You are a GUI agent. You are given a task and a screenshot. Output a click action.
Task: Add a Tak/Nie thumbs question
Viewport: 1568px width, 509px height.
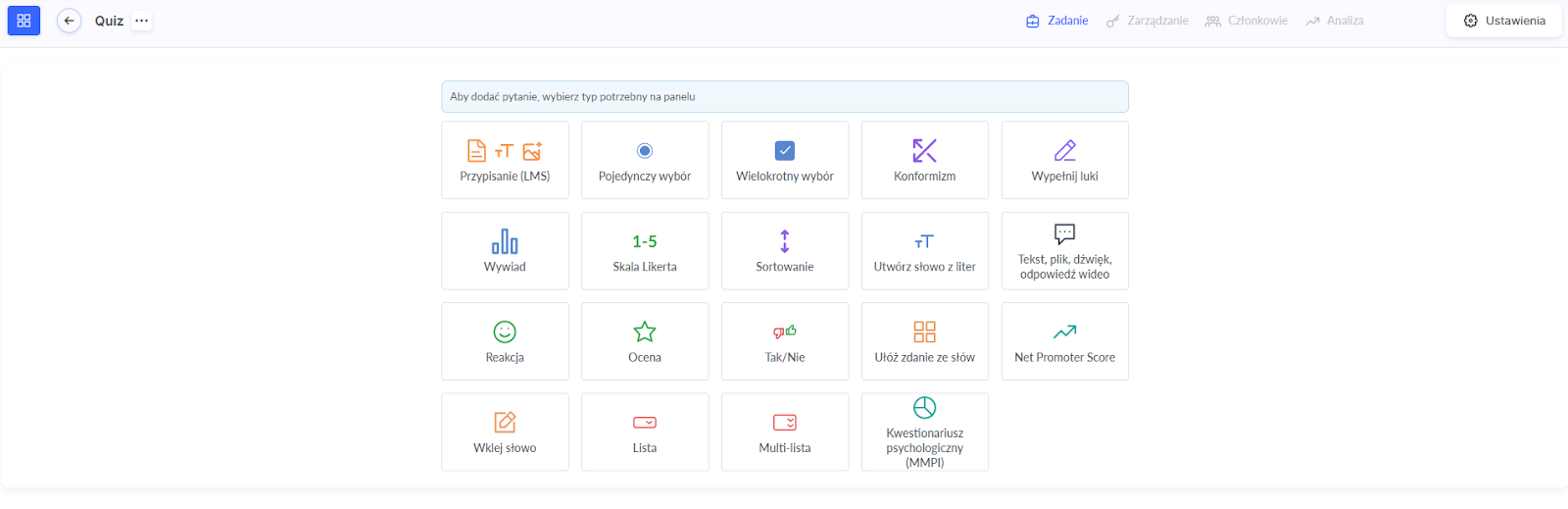(x=785, y=341)
